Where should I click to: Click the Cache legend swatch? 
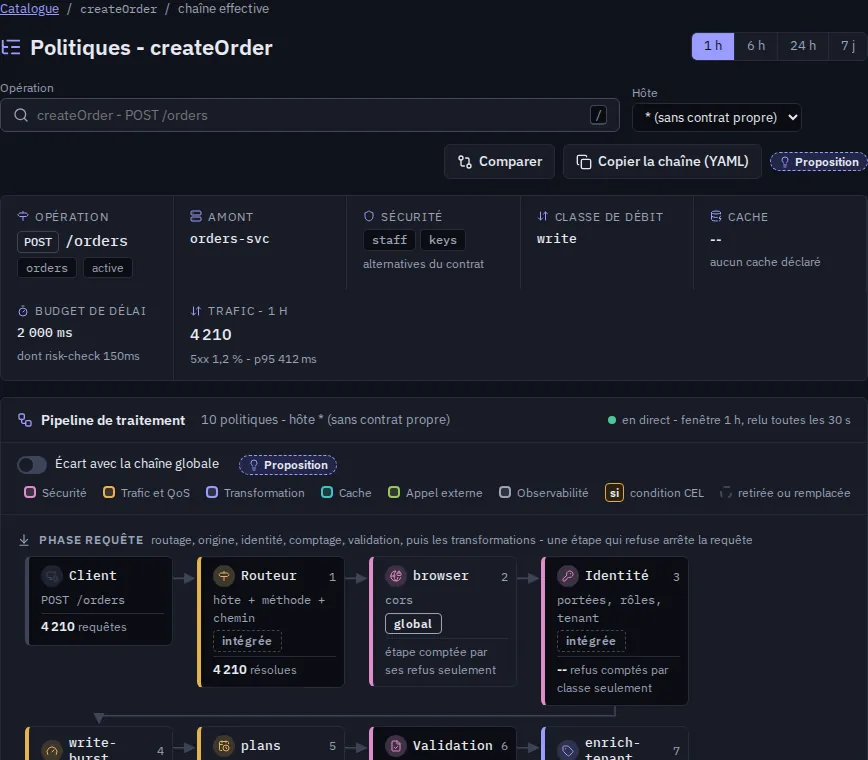click(x=327, y=492)
